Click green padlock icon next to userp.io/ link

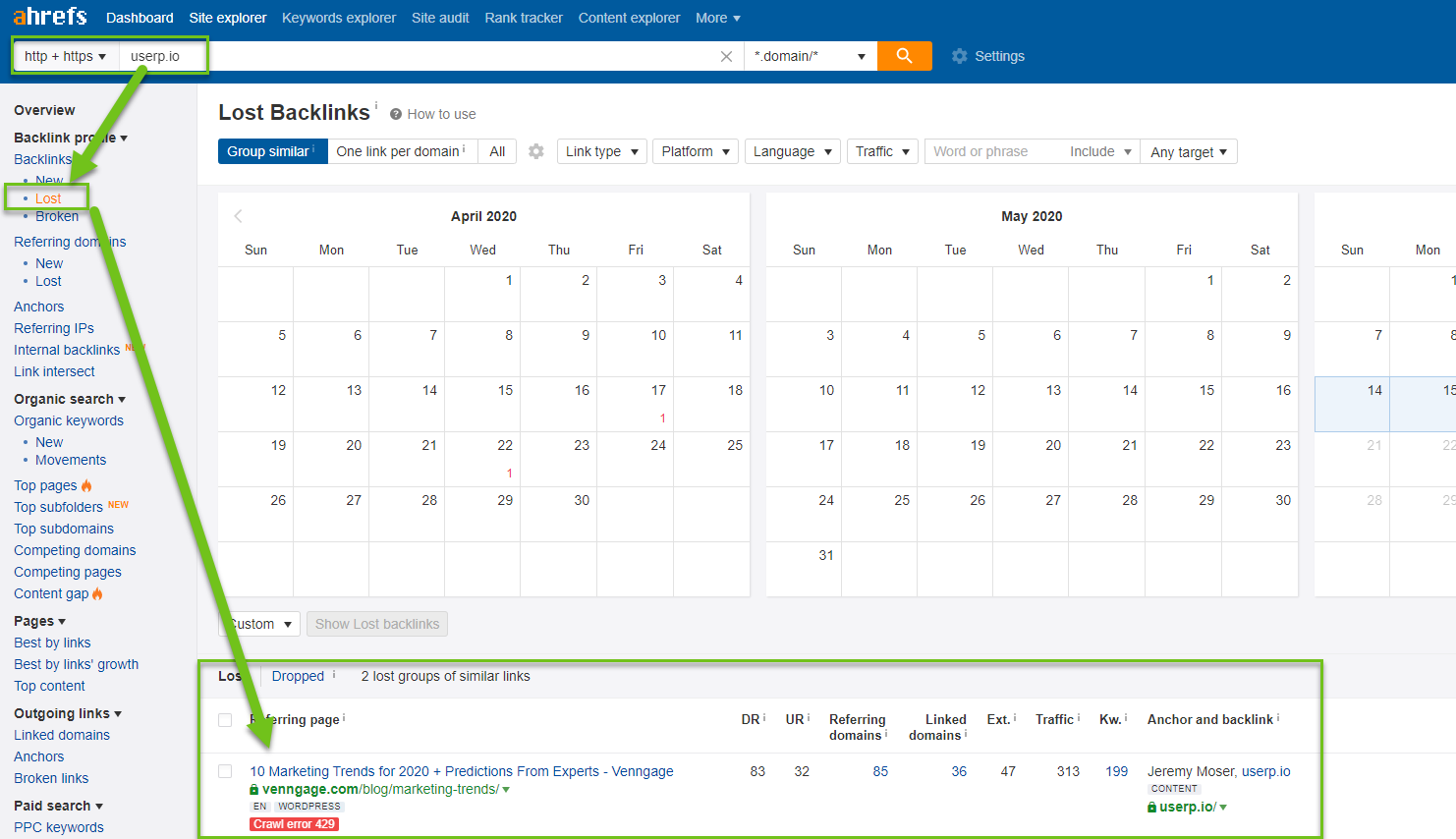tap(1152, 807)
